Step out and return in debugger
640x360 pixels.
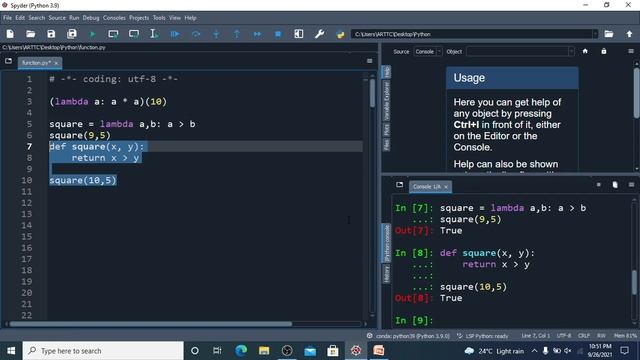point(237,34)
